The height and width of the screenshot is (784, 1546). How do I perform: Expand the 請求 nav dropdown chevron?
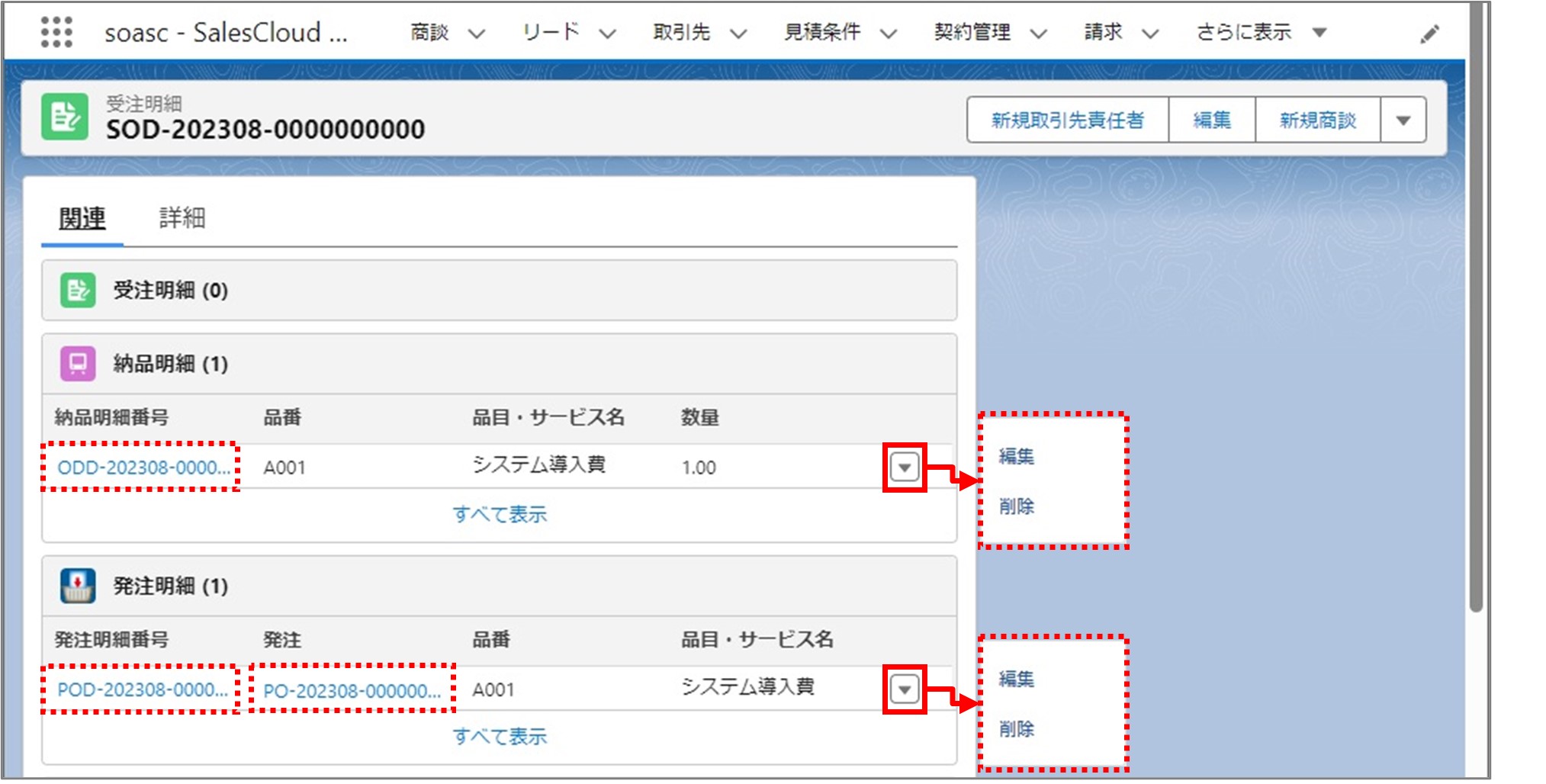1150,34
